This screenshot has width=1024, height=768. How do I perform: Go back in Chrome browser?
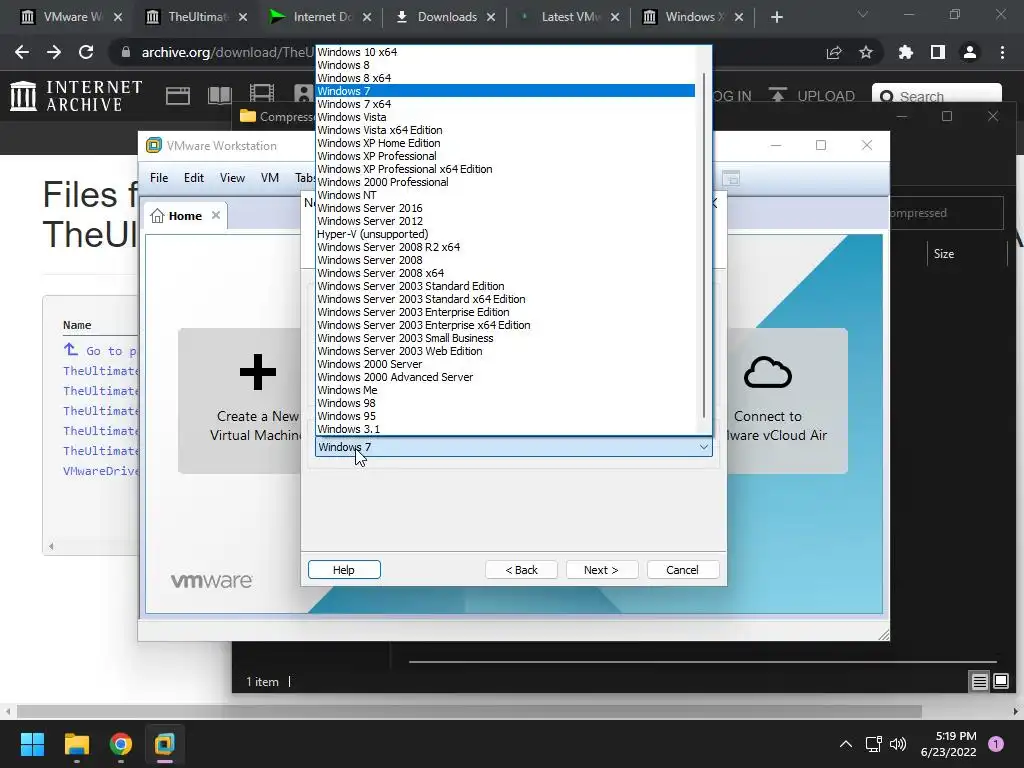point(22,52)
